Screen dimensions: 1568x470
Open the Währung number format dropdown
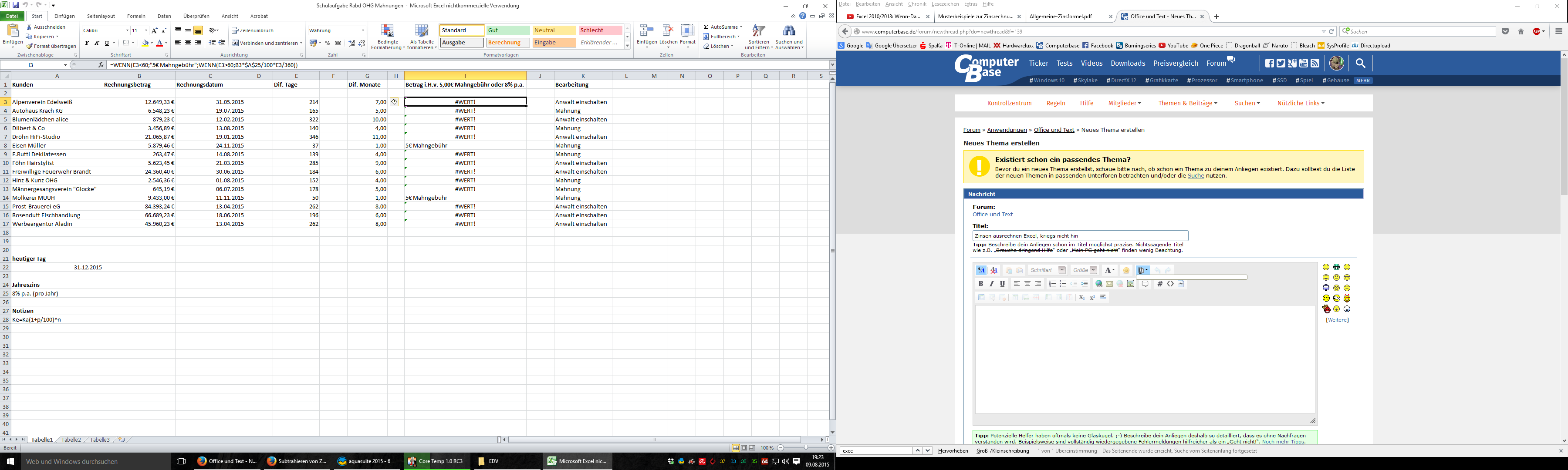coord(363,30)
